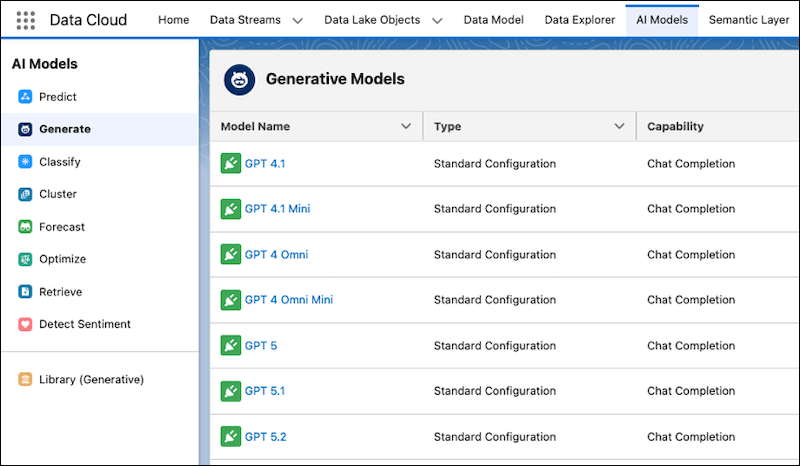Click the Classify sidebar icon
Screen dimensions: 800x466
coord(25,162)
